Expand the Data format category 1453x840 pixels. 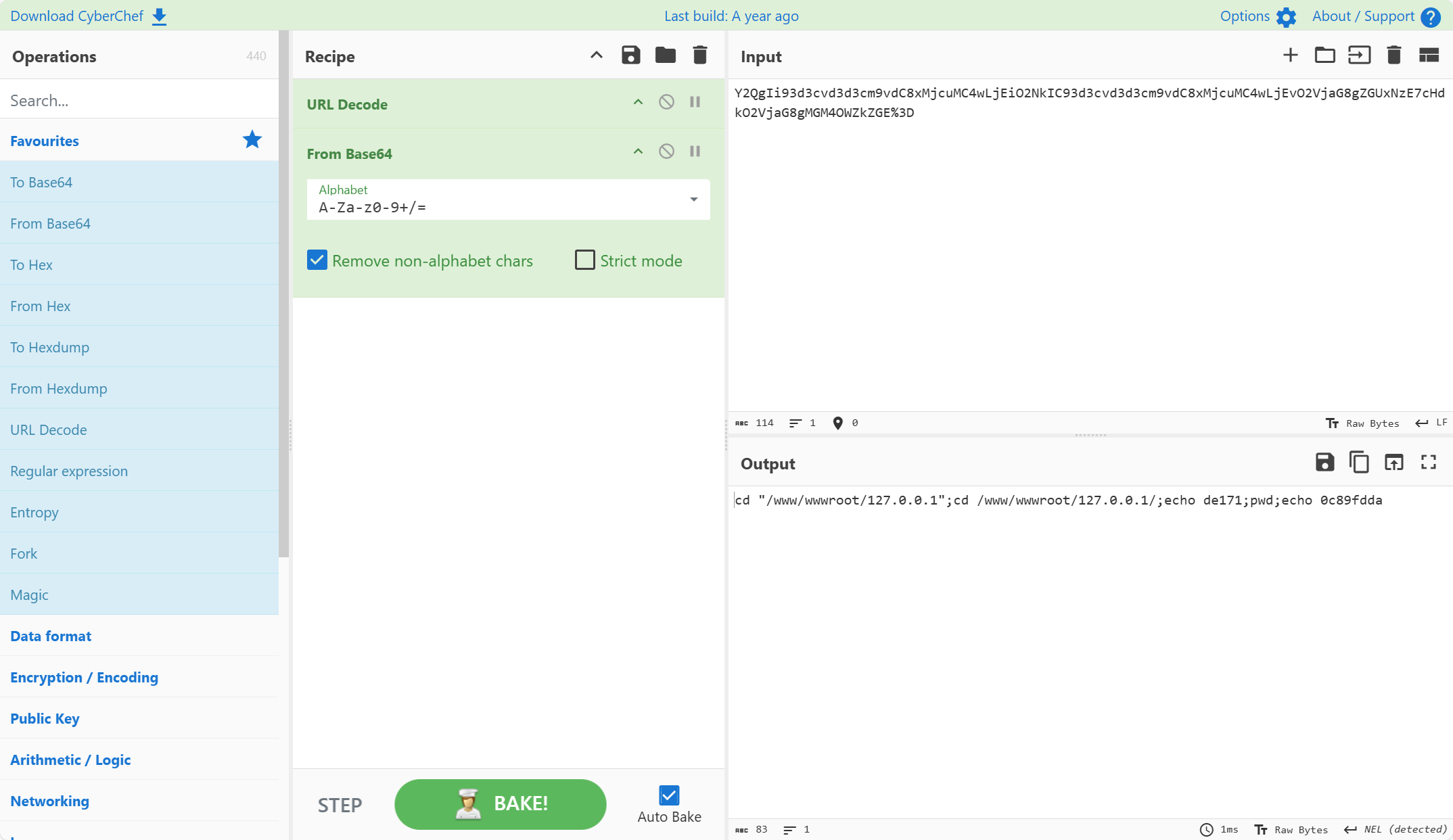pos(51,636)
